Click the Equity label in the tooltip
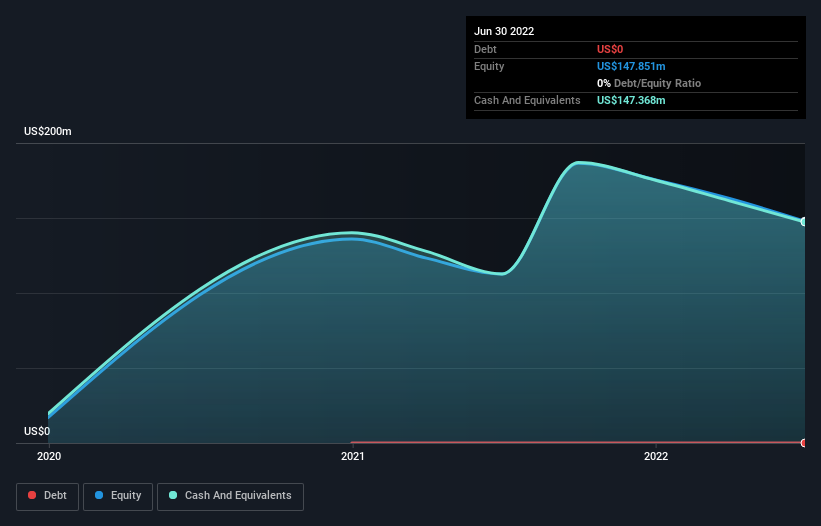This screenshot has height=526, width=821. coord(489,66)
